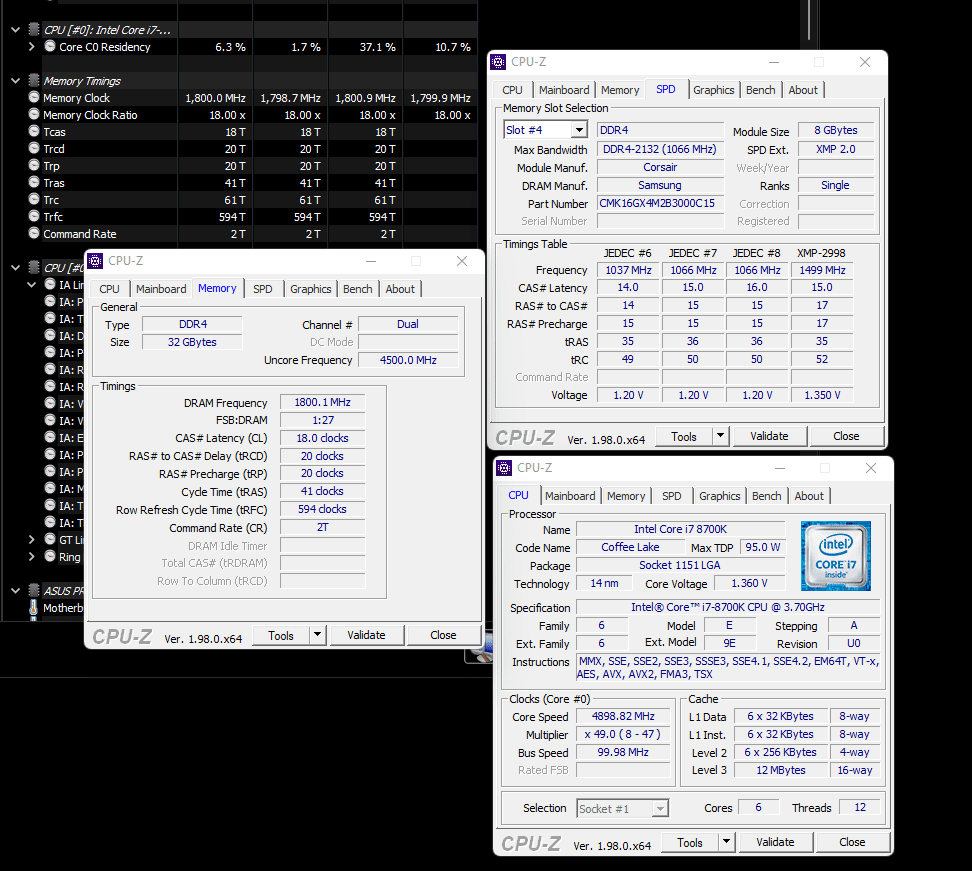Click Tools button in CPU window
Screen dimensions: 972x871
coord(690,842)
